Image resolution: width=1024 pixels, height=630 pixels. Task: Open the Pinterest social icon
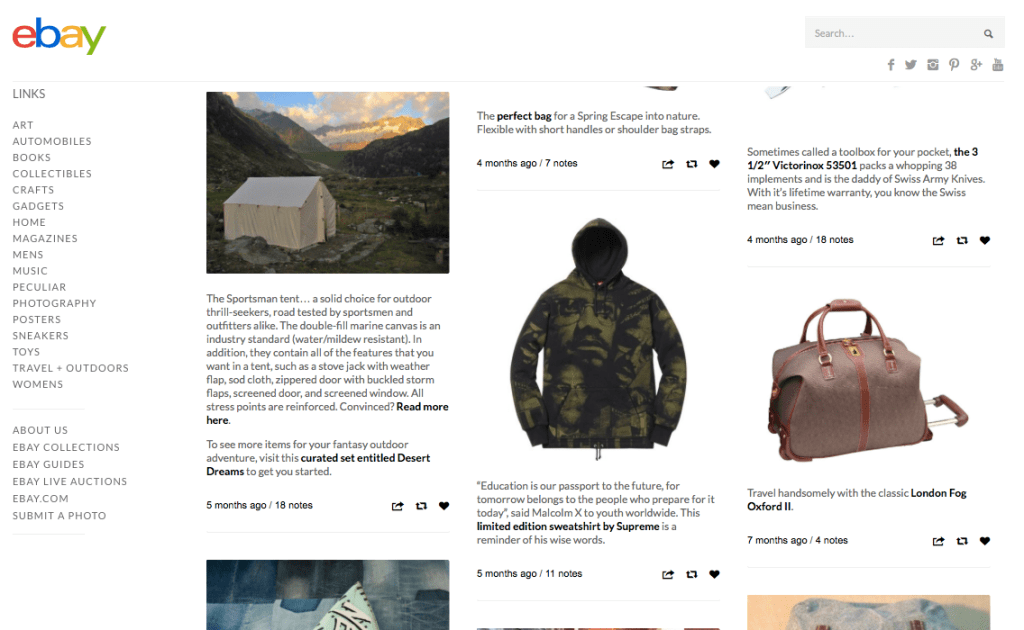point(954,65)
